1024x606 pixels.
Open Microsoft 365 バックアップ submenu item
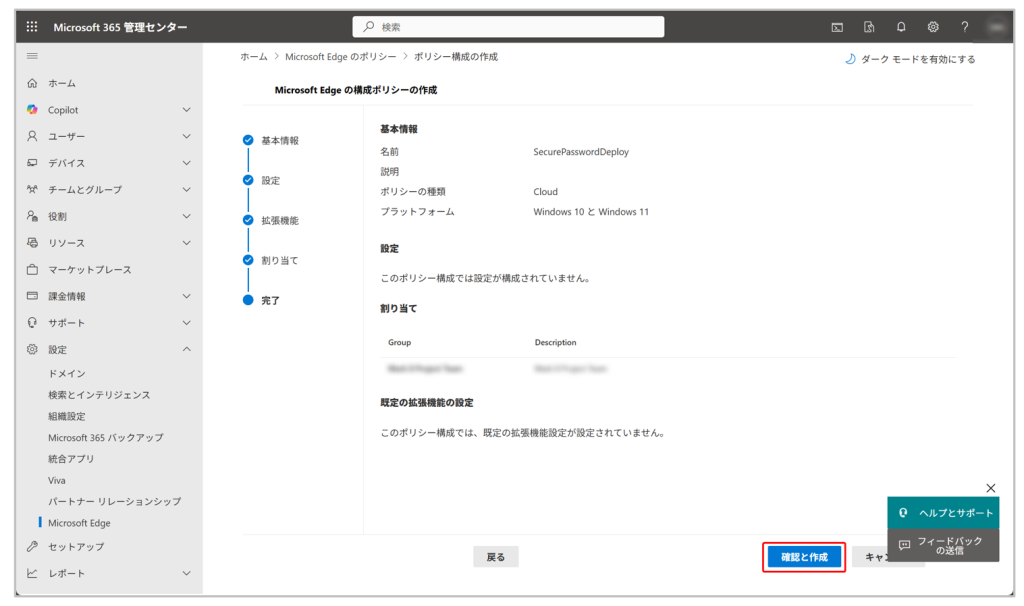(x=106, y=438)
